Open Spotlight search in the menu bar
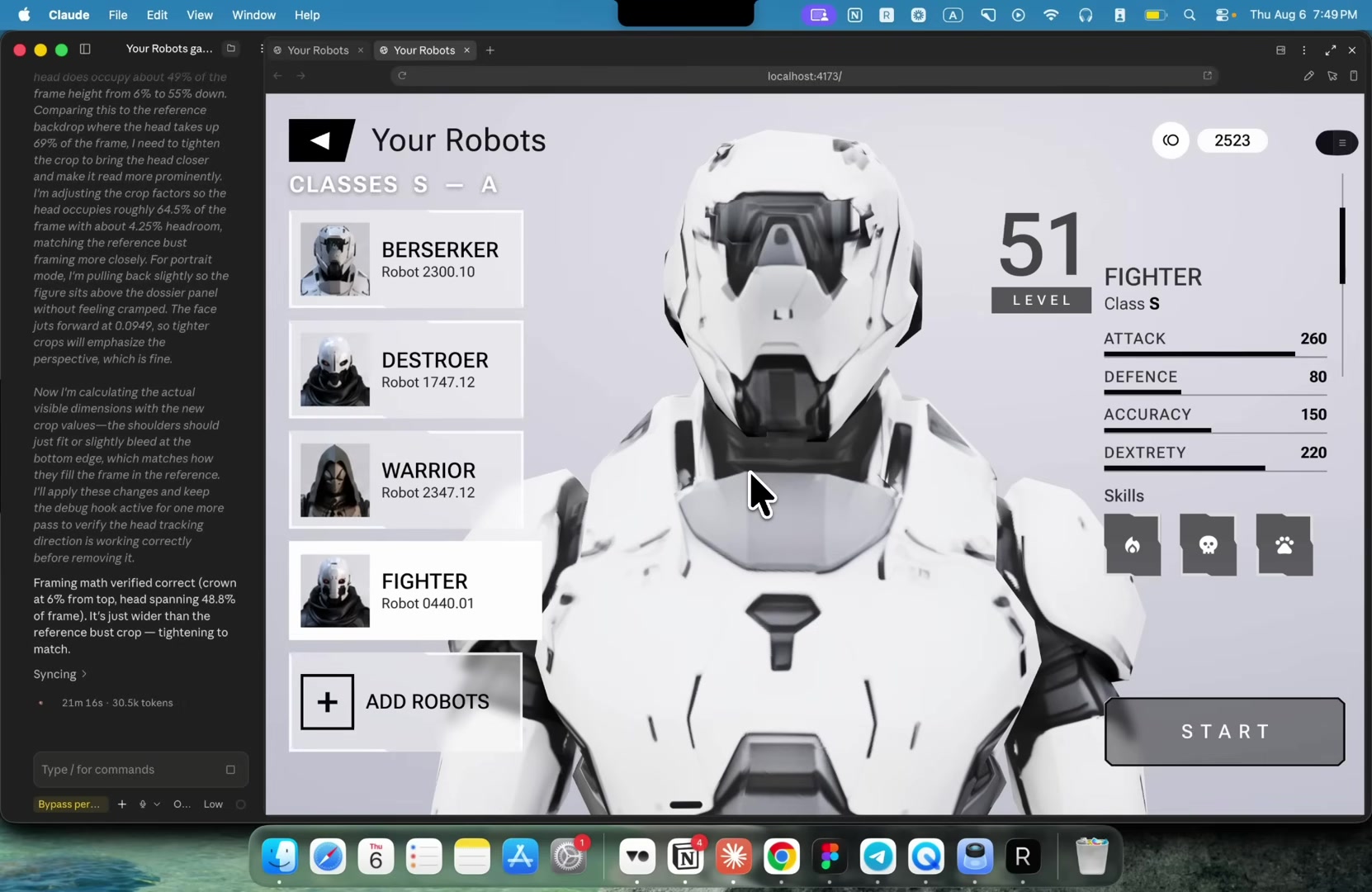 click(x=1190, y=15)
